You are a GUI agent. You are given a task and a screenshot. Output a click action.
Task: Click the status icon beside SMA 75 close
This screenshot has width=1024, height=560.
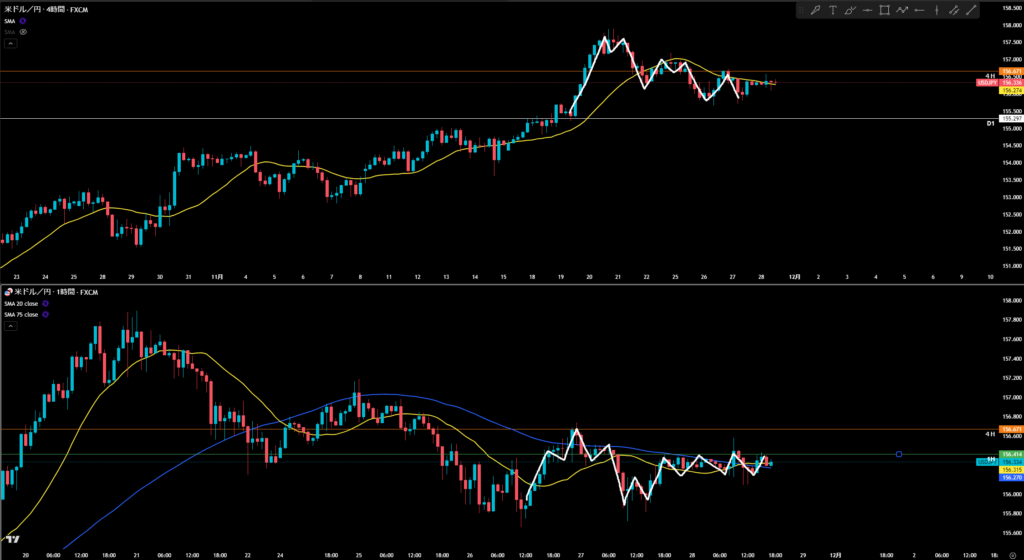[x=44, y=313]
